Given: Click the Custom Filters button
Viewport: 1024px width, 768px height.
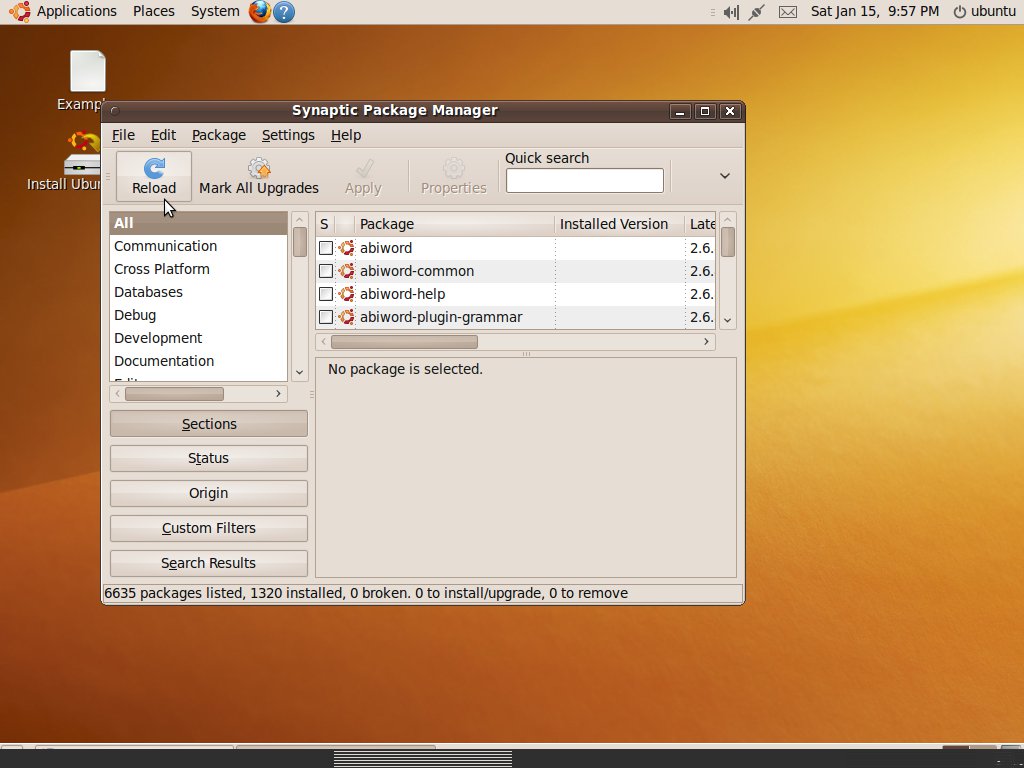Looking at the screenshot, I should 209,528.
